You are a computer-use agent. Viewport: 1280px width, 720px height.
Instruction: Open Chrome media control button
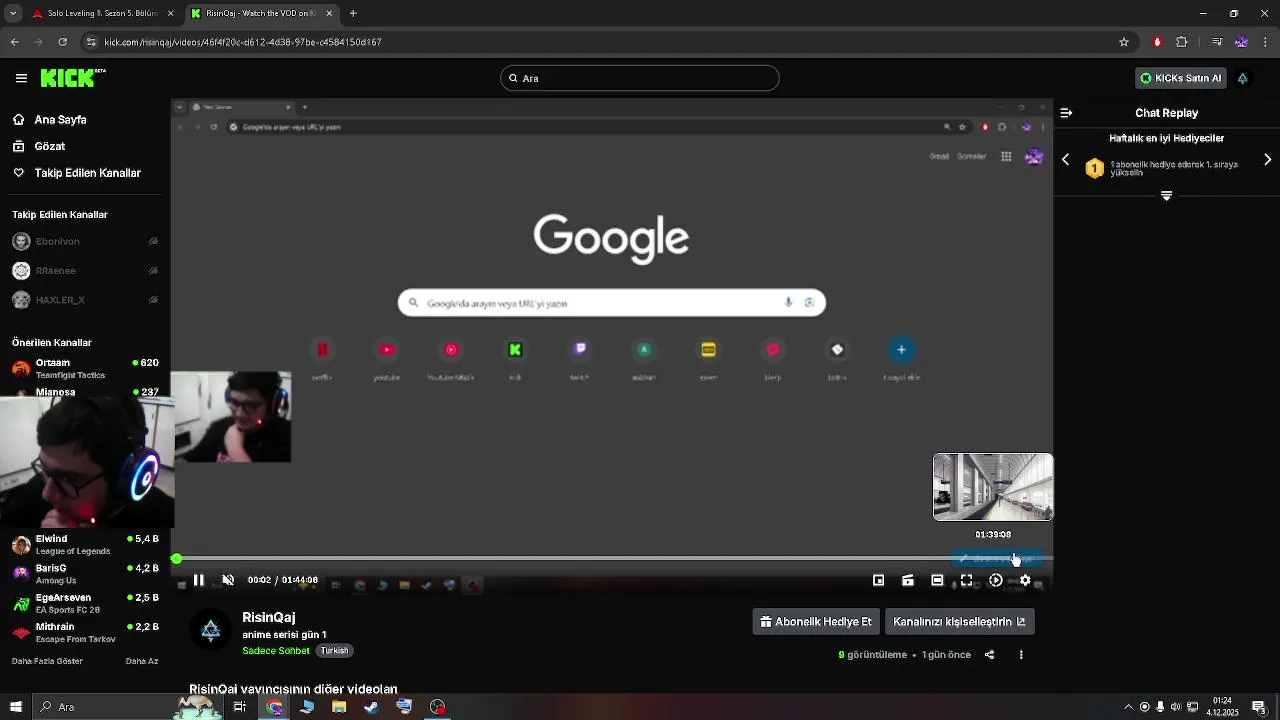tap(1217, 42)
